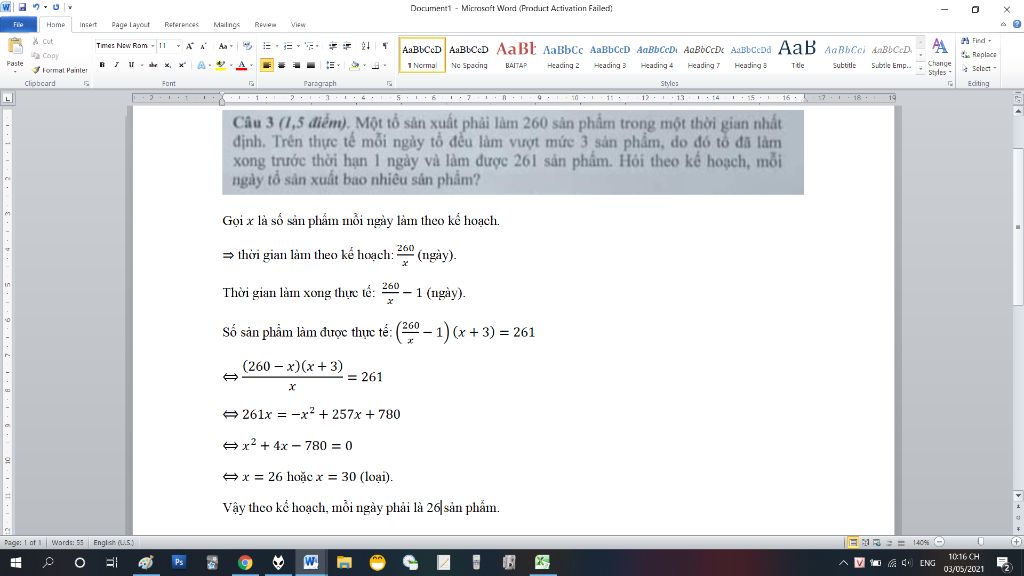The height and width of the screenshot is (576, 1024).
Task: Apply strikethrough formatting
Action: click(x=153, y=65)
